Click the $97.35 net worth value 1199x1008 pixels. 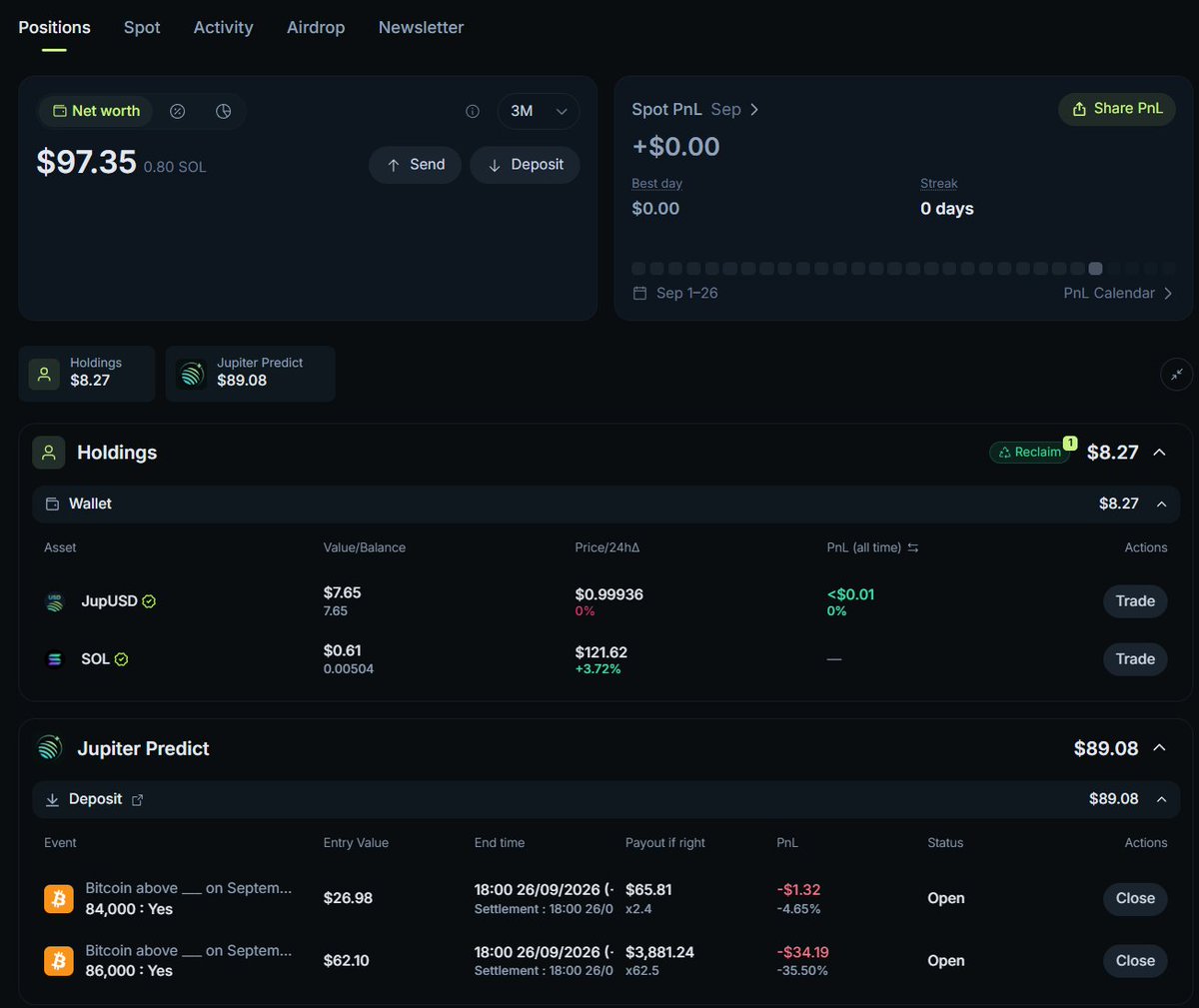point(86,162)
